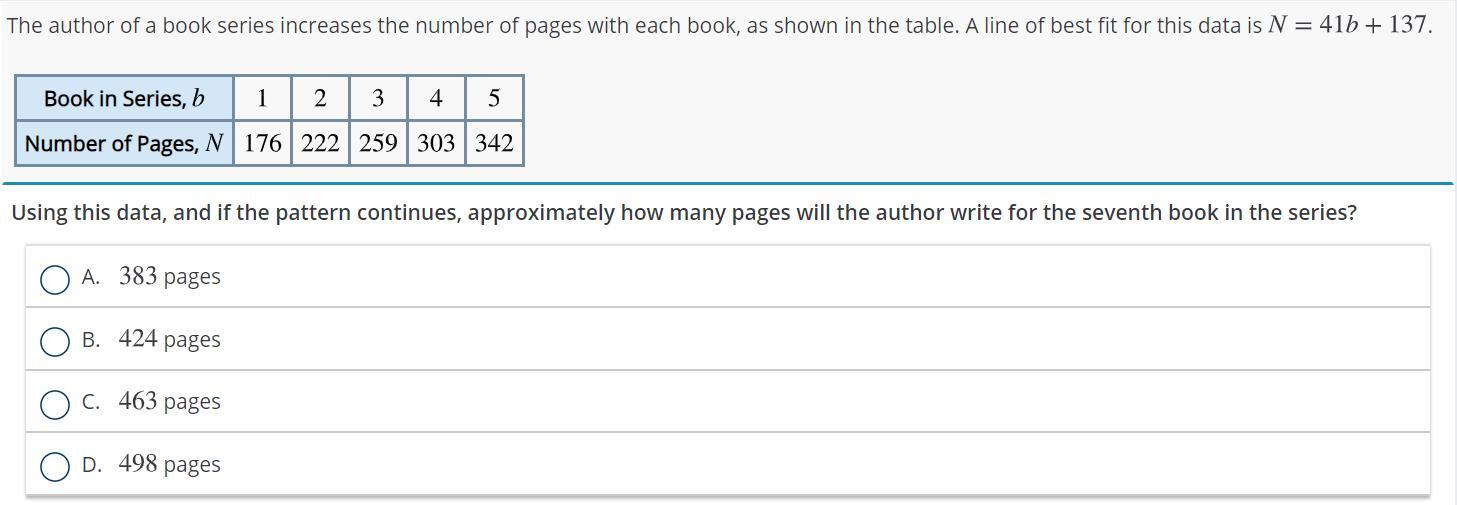Image resolution: width=1457 pixels, height=505 pixels.
Task: Click the 303 pages table cell
Action: coord(436,143)
